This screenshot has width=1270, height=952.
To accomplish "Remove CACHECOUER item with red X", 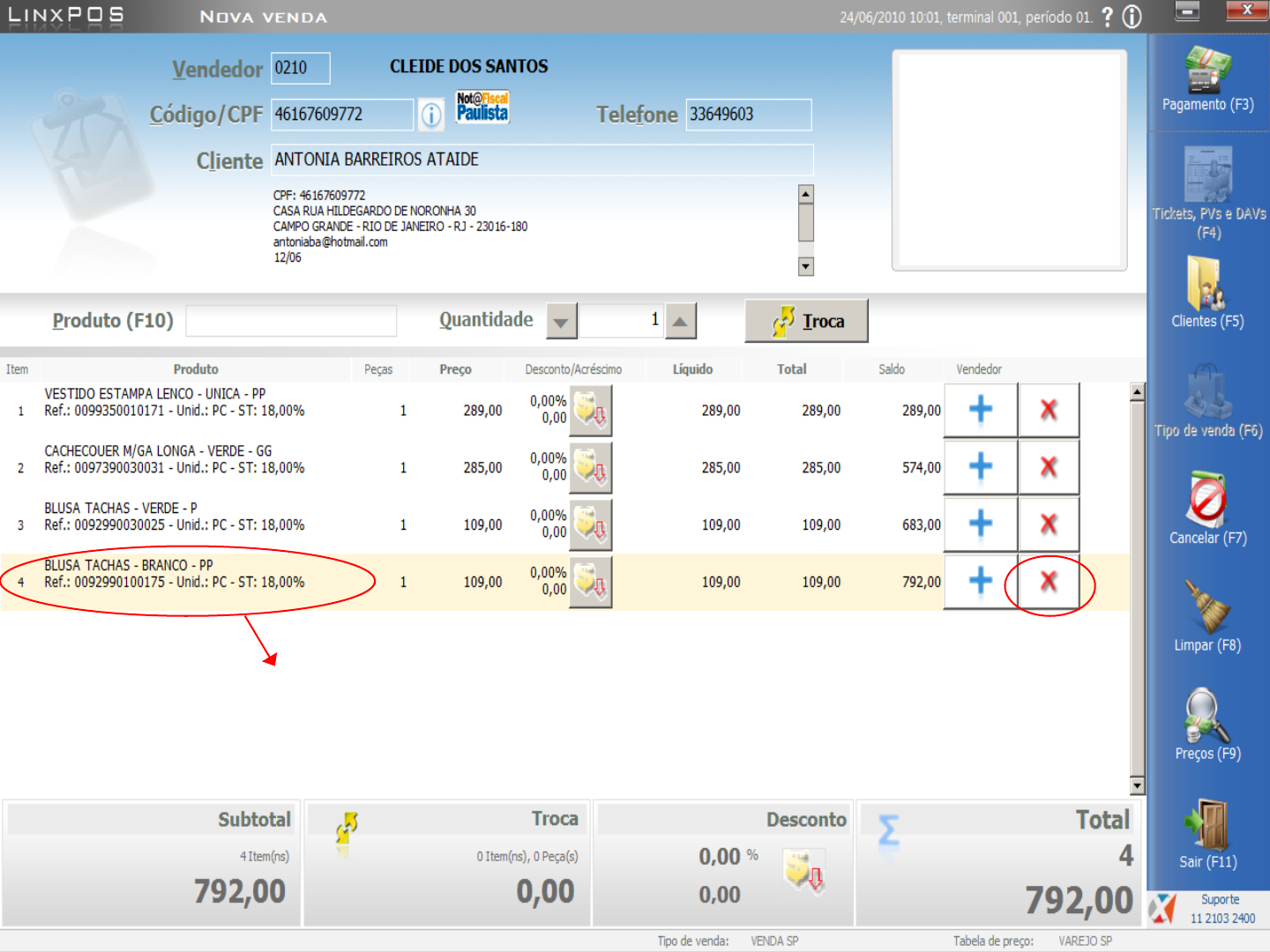I will 1049,467.
